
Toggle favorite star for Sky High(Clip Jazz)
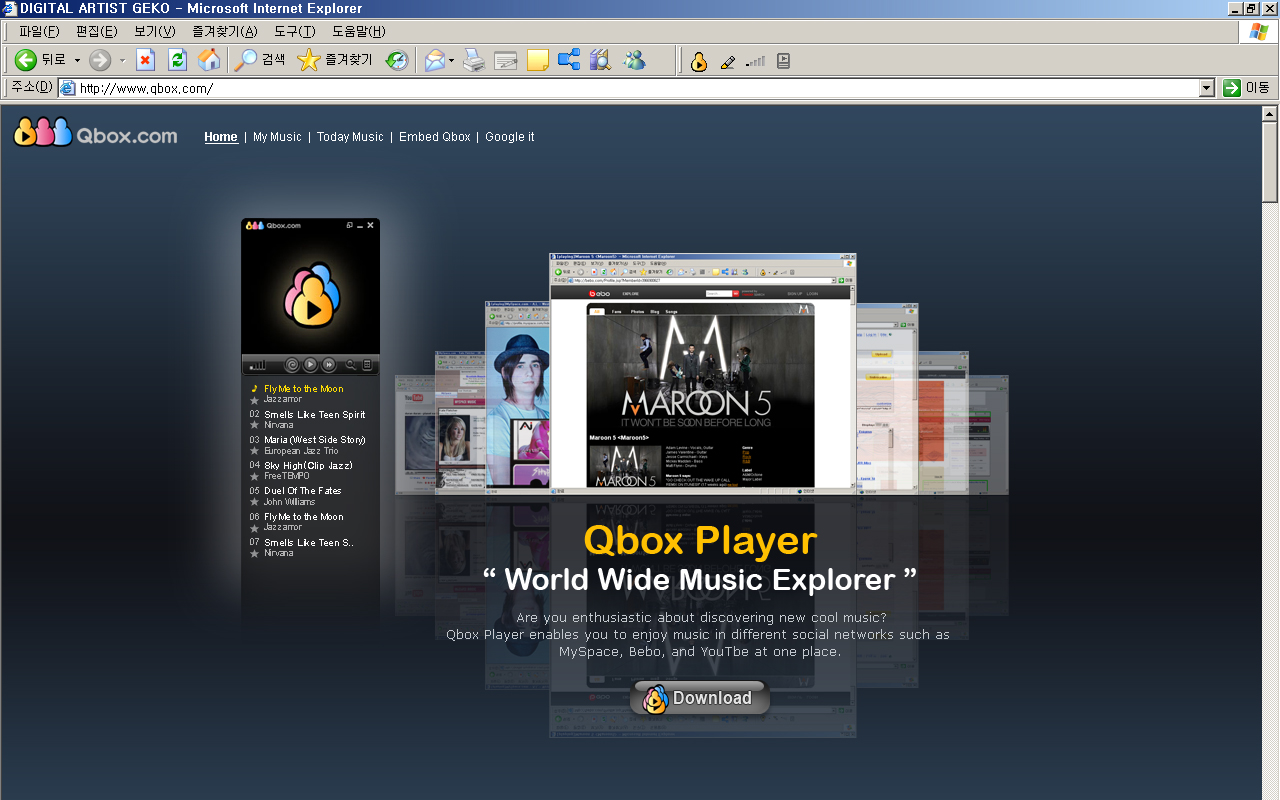(254, 477)
